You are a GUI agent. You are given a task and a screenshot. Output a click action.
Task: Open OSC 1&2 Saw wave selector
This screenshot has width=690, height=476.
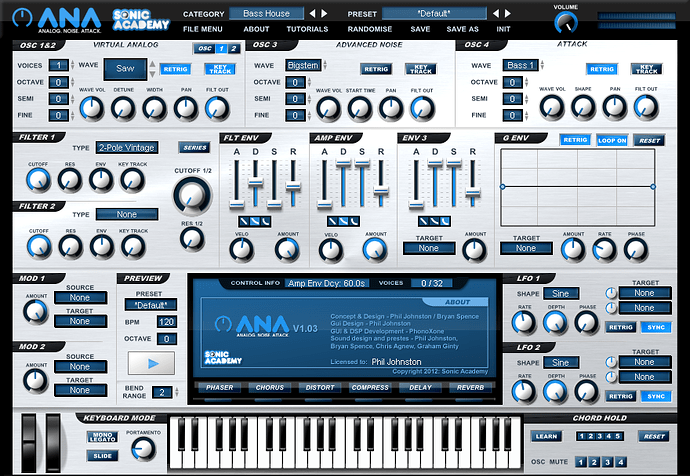point(125,69)
